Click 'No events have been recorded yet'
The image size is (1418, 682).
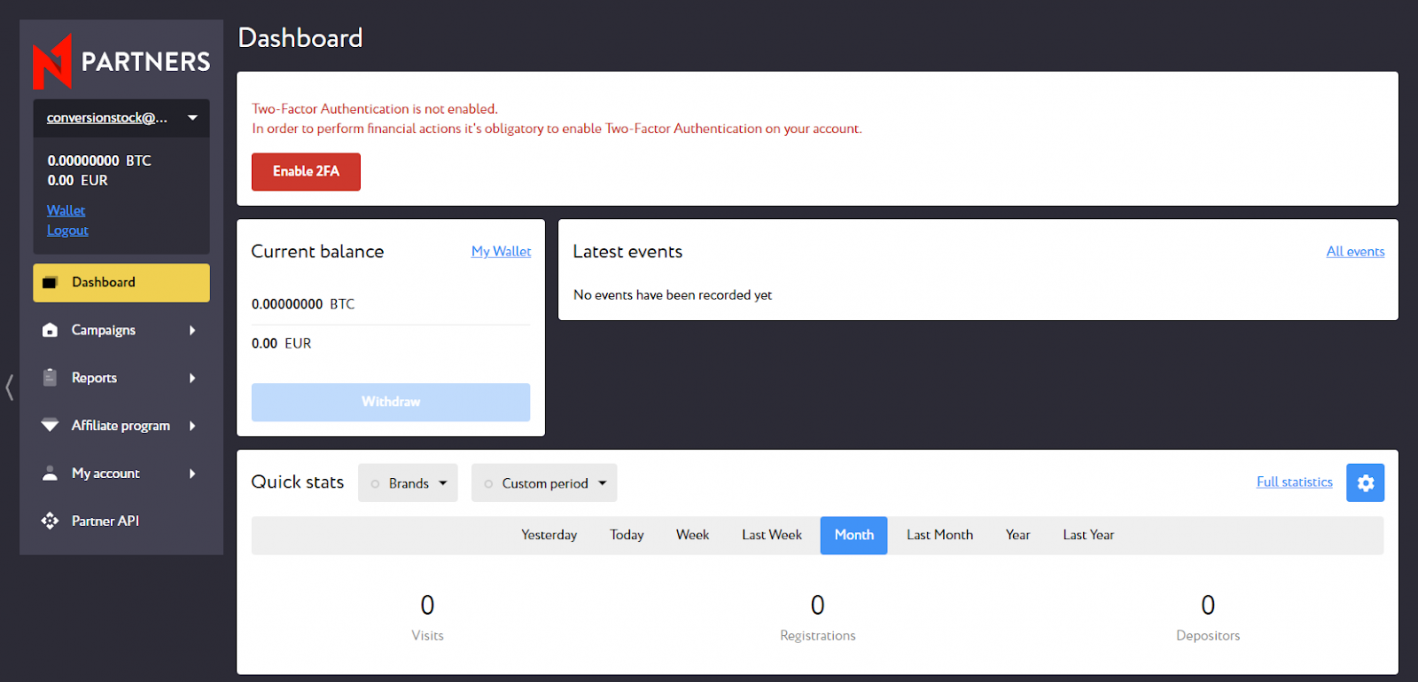[672, 295]
